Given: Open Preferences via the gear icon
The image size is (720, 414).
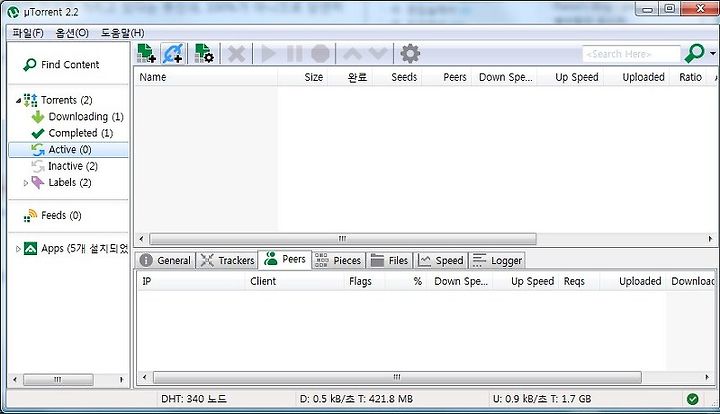Looking at the screenshot, I should coord(410,54).
